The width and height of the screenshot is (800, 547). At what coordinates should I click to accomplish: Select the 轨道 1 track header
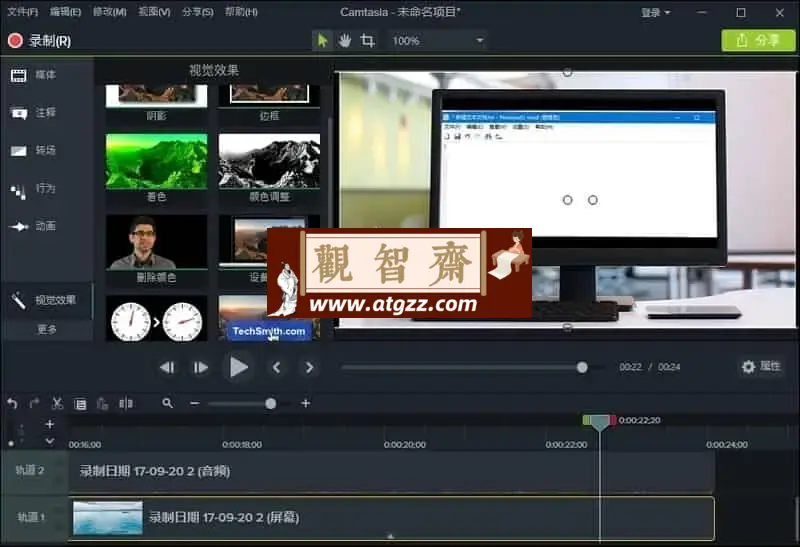click(34, 517)
